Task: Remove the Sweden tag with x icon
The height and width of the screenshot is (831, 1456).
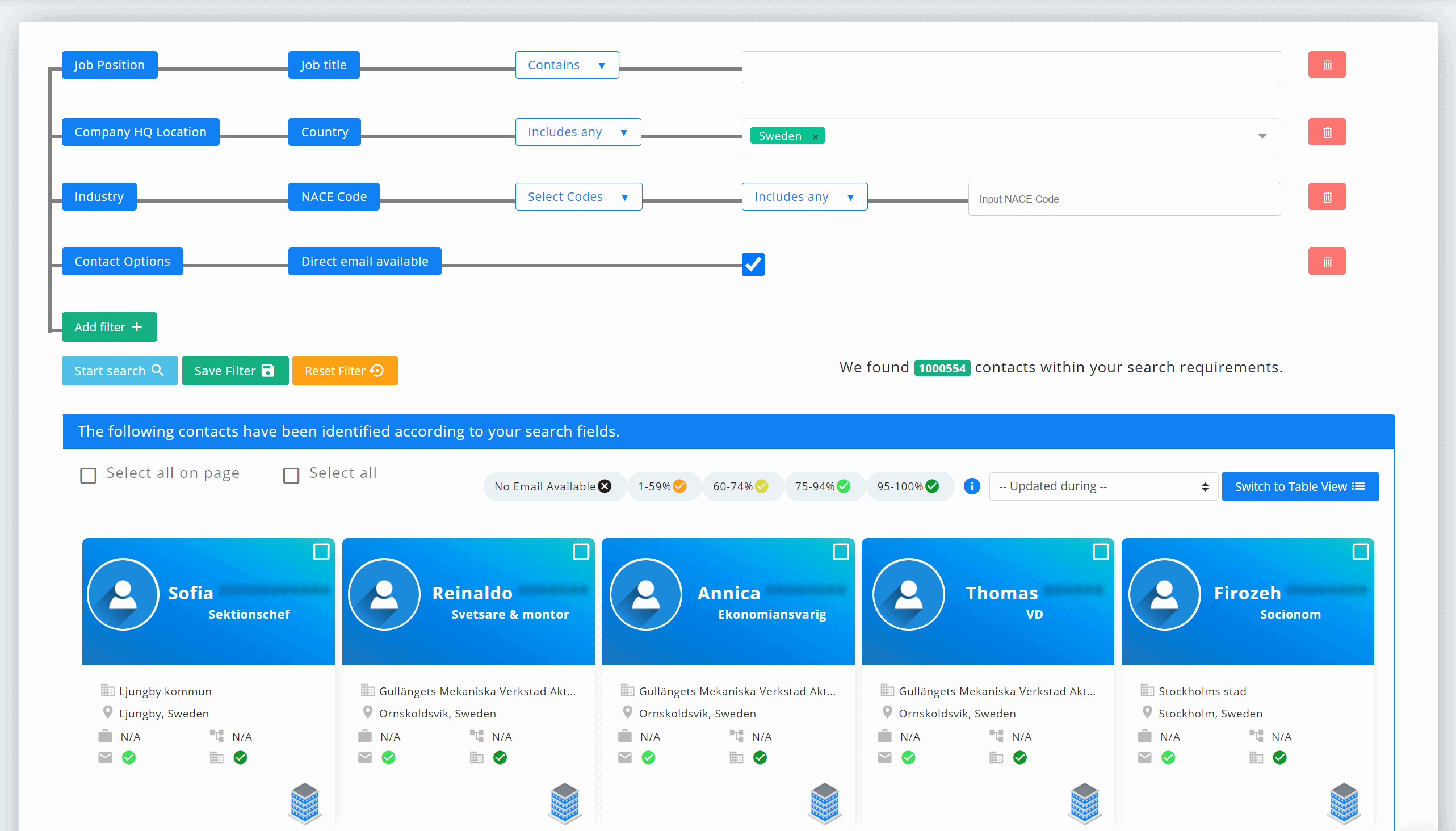Action: pyautogui.click(x=815, y=136)
